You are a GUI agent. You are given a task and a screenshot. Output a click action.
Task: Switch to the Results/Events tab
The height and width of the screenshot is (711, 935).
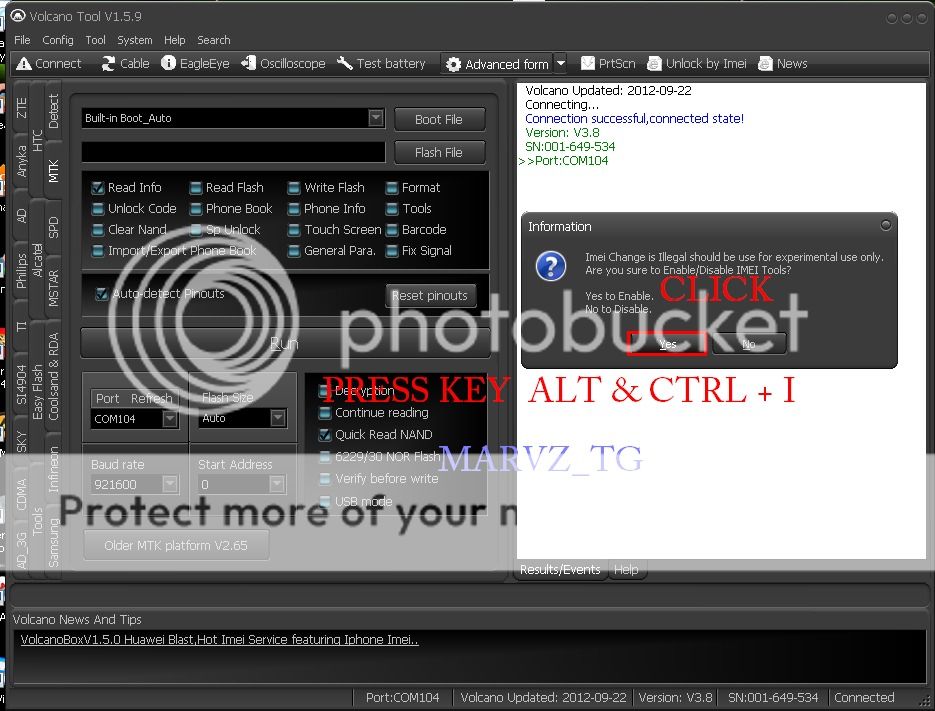(560, 570)
